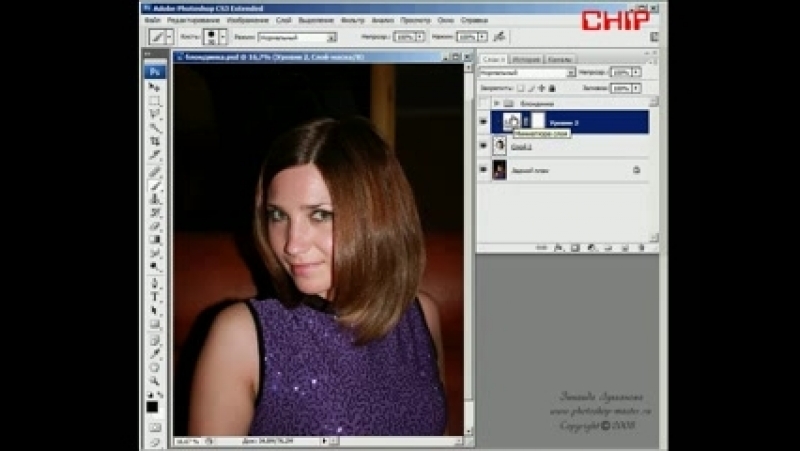The width and height of the screenshot is (800, 451).
Task: Select the Type tool
Action: [155, 296]
